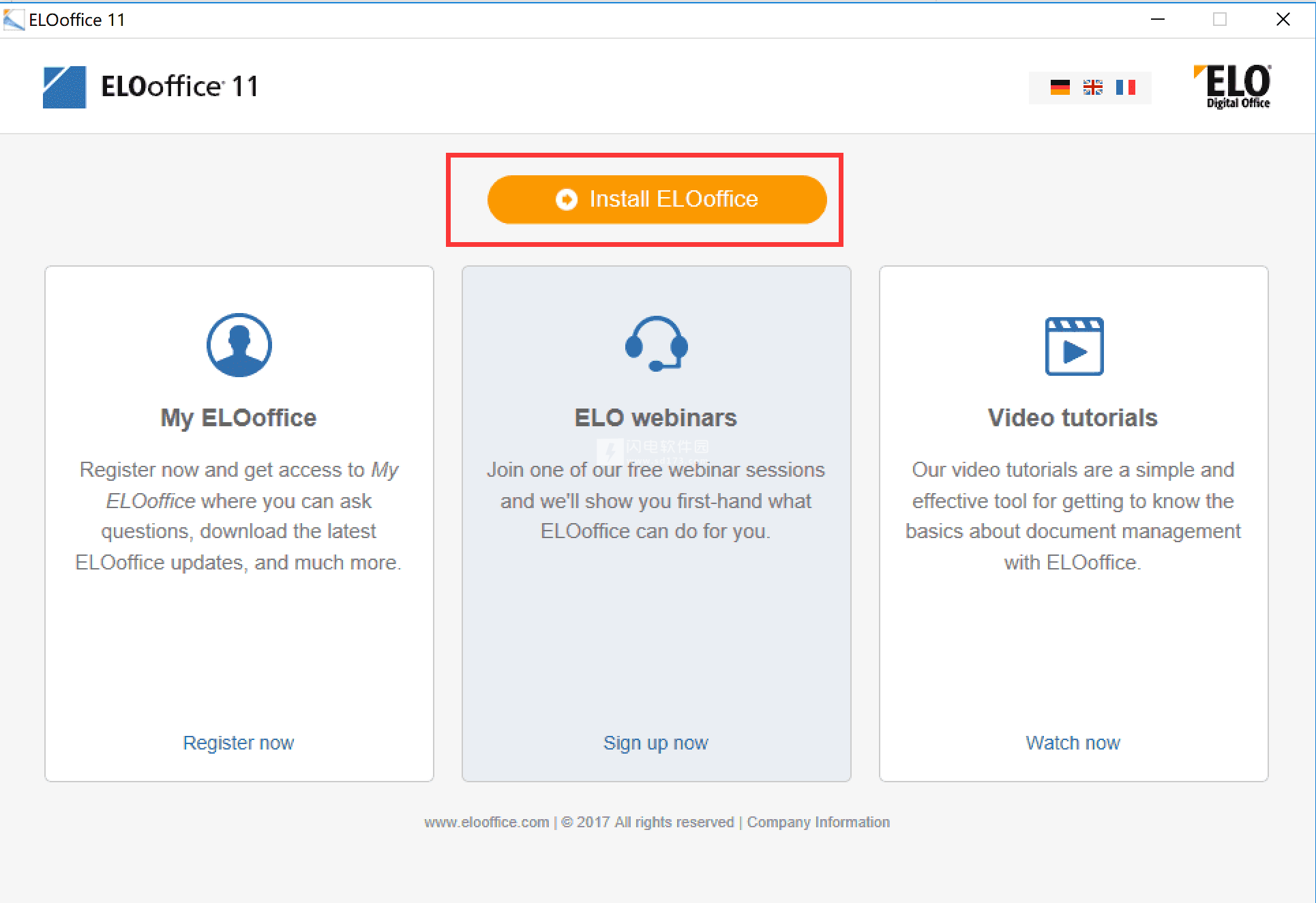Screen dimensions: 1316x903
Task: Open the Company Information footer link
Action: click(x=818, y=823)
